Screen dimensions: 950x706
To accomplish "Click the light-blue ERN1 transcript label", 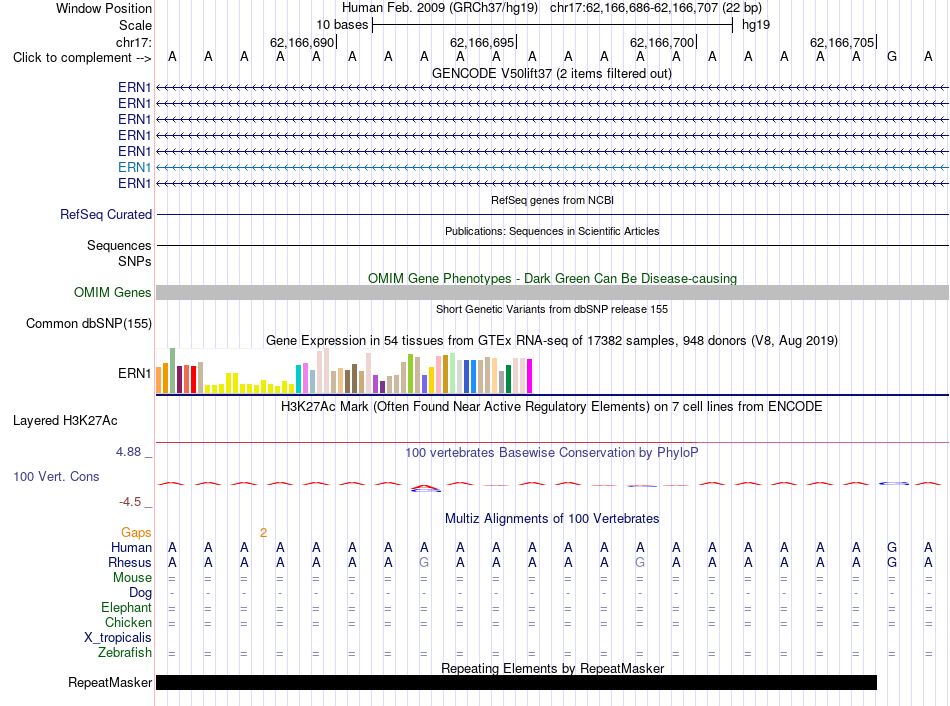I will coord(135,167).
